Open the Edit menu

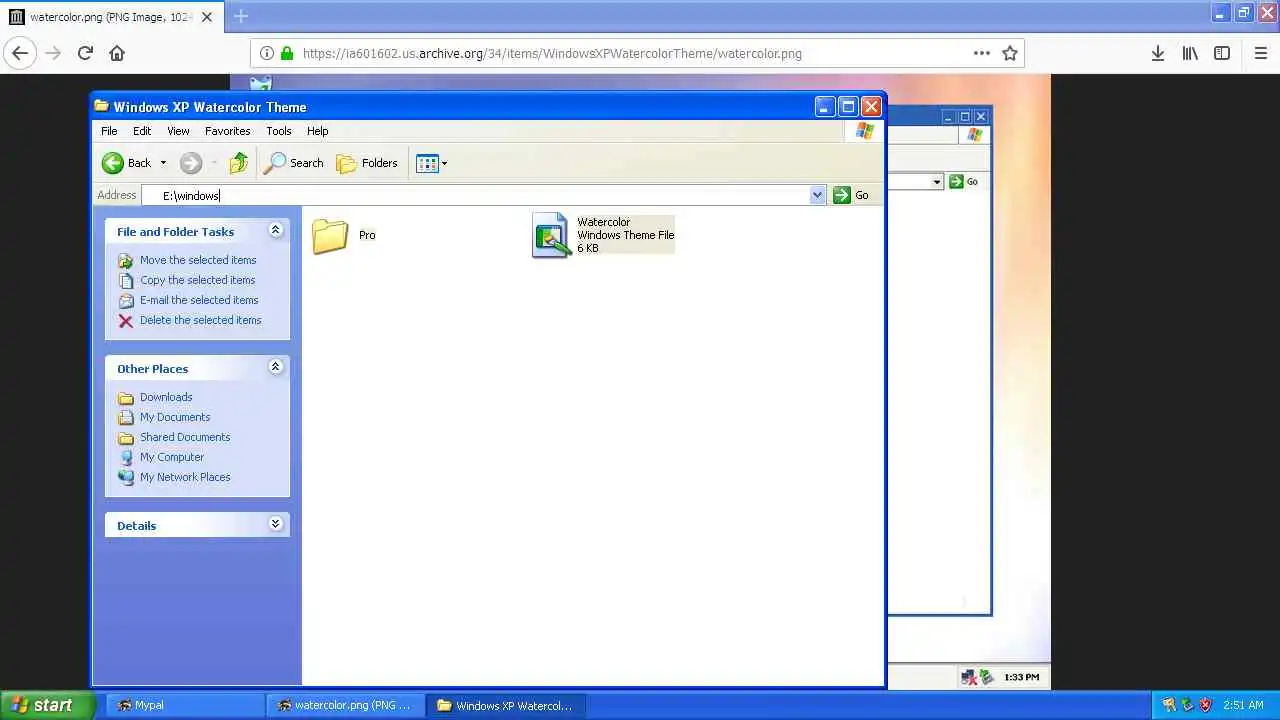coord(142,131)
